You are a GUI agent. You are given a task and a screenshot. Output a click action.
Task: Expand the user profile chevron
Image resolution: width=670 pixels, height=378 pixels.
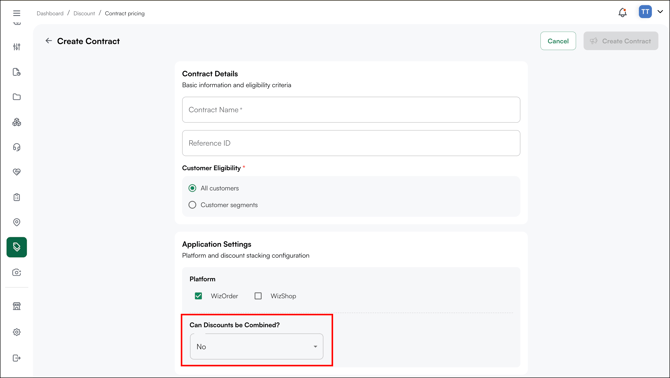(660, 12)
